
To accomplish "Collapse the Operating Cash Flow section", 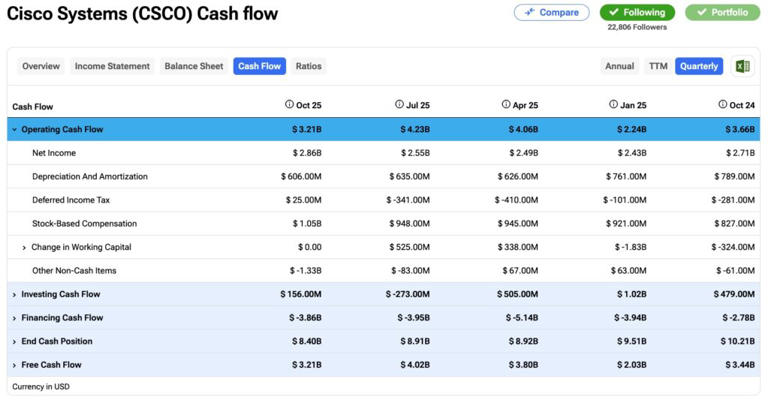I will [14, 130].
